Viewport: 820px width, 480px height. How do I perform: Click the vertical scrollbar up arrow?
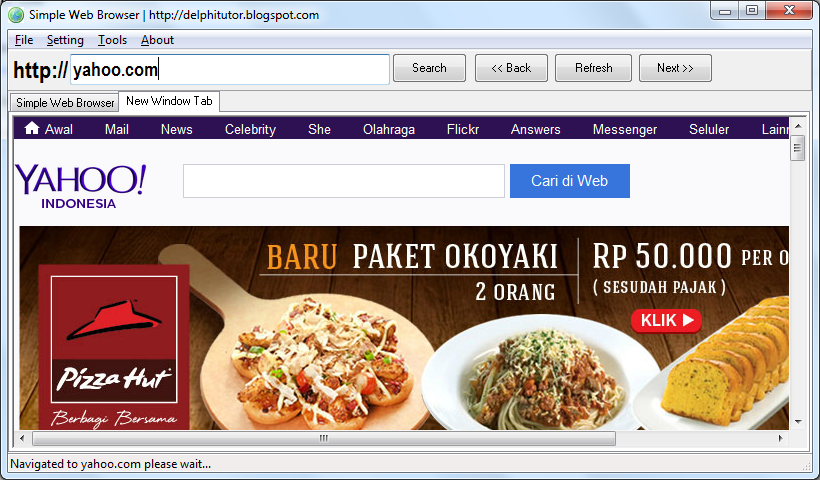(798, 125)
